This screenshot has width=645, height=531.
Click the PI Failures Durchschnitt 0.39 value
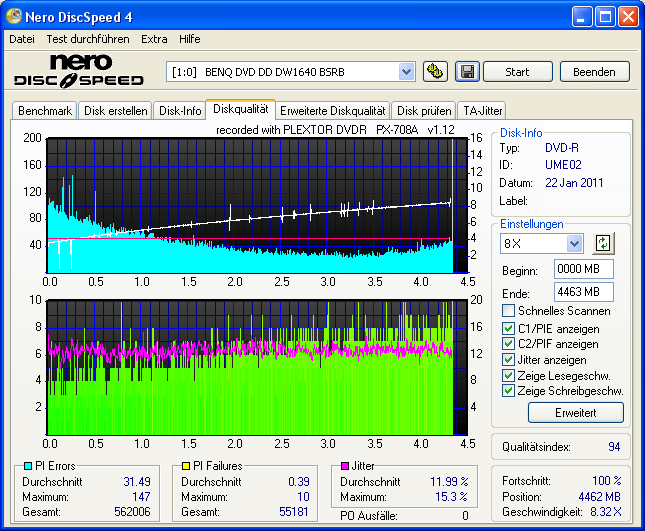pyautogui.click(x=299, y=482)
